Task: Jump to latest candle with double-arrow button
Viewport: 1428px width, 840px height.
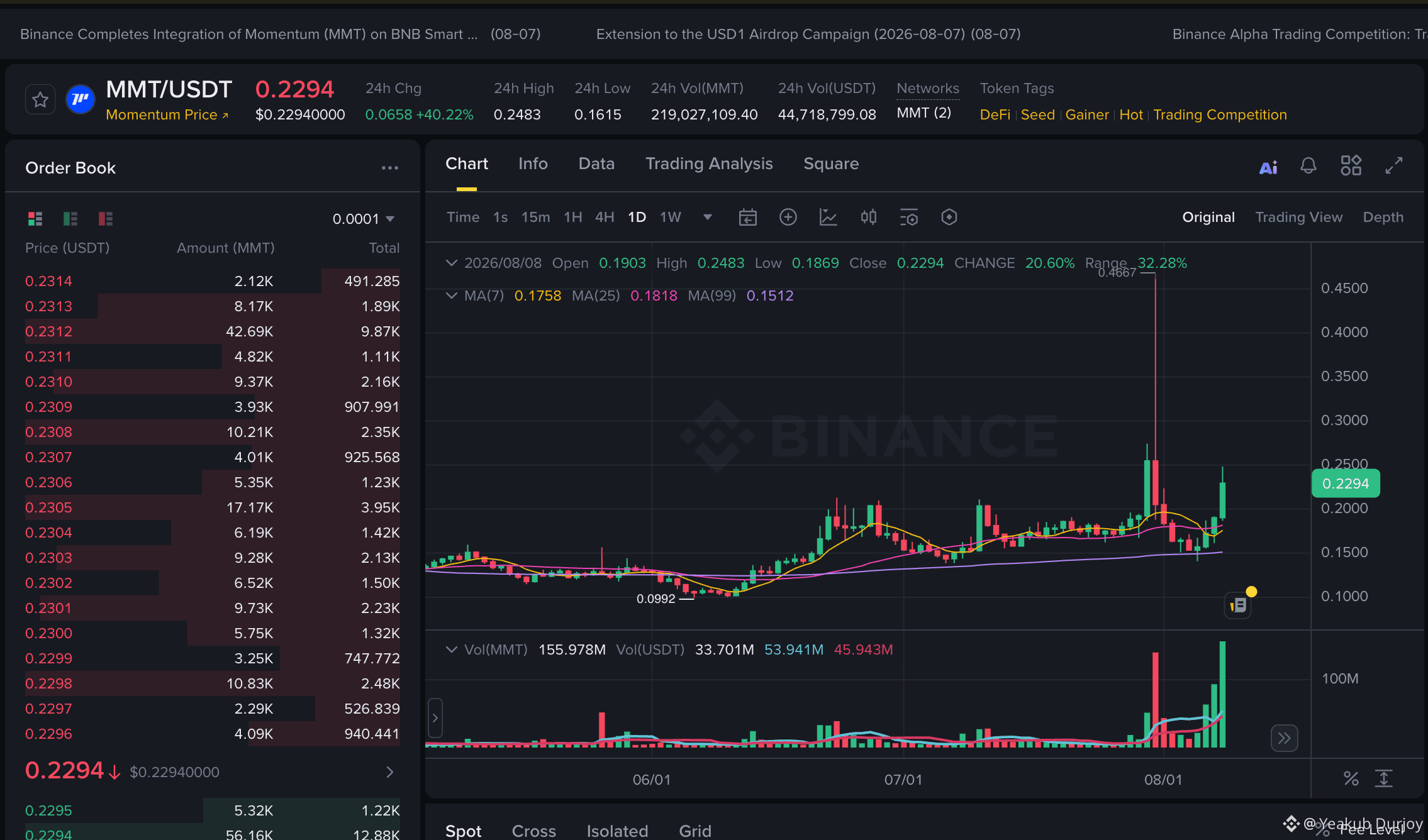Action: (x=1284, y=738)
